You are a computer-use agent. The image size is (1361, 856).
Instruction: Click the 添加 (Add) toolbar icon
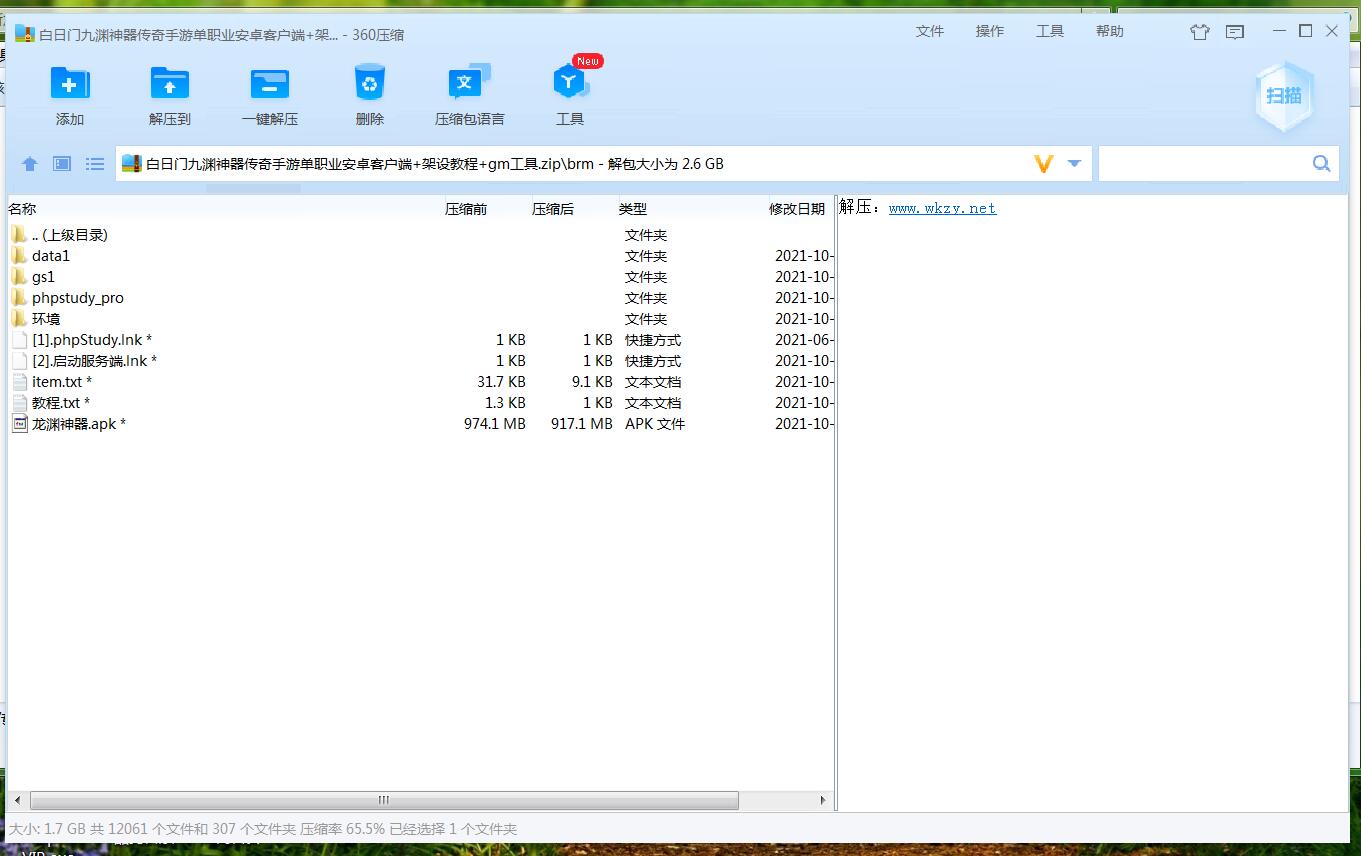click(x=70, y=85)
